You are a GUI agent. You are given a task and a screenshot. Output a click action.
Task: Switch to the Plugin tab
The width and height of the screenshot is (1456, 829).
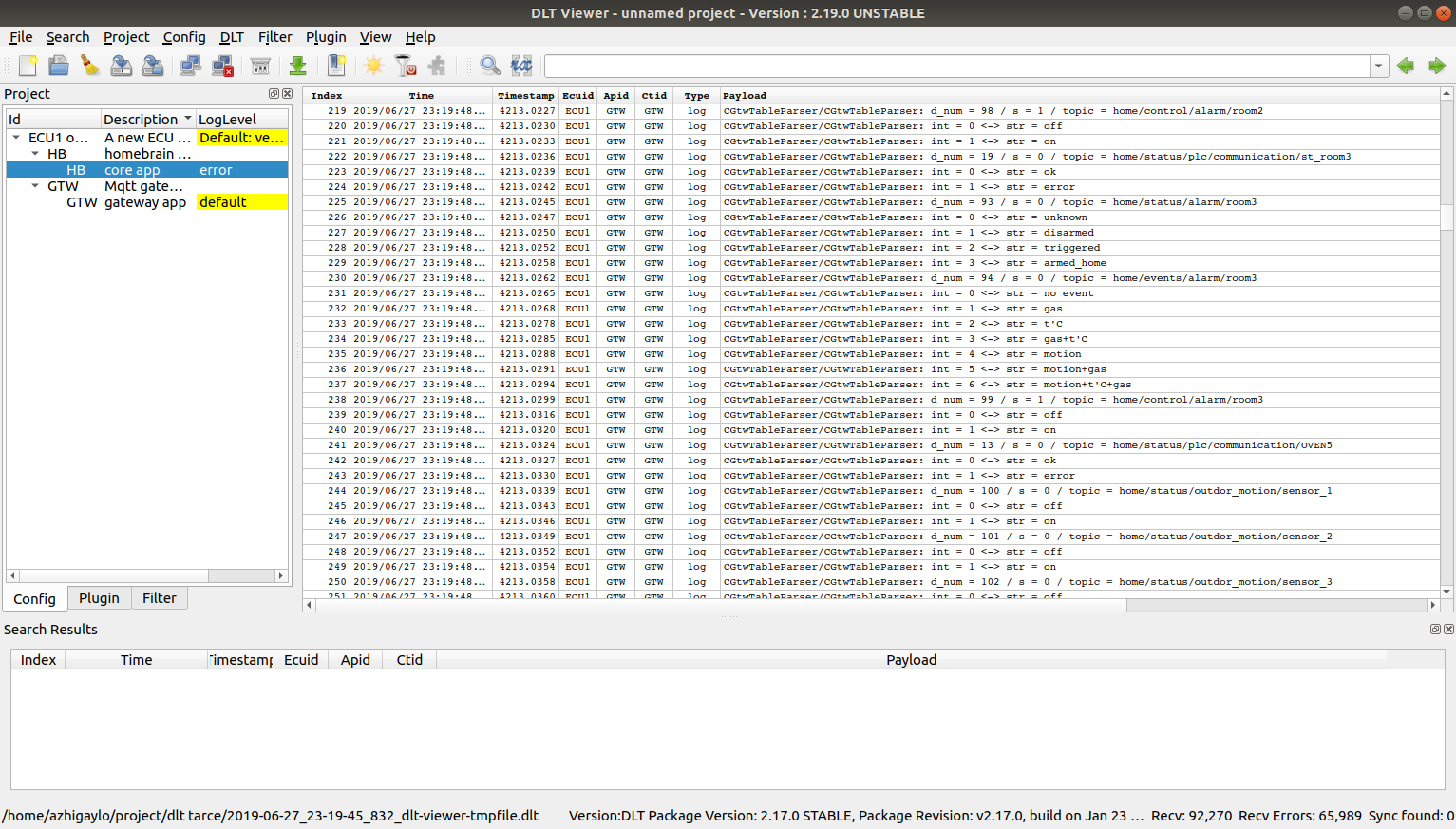tap(99, 598)
